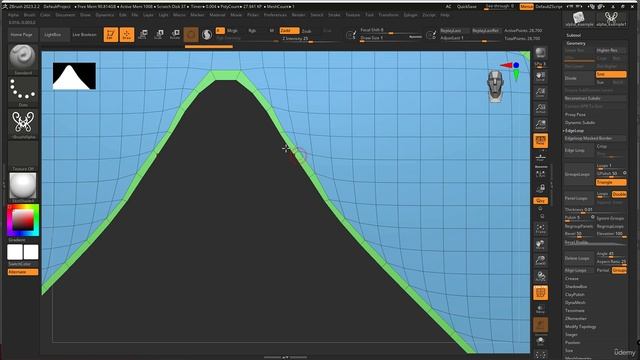Click Edgeloop Masked Border button
640x360 pixels.
(x=595, y=138)
